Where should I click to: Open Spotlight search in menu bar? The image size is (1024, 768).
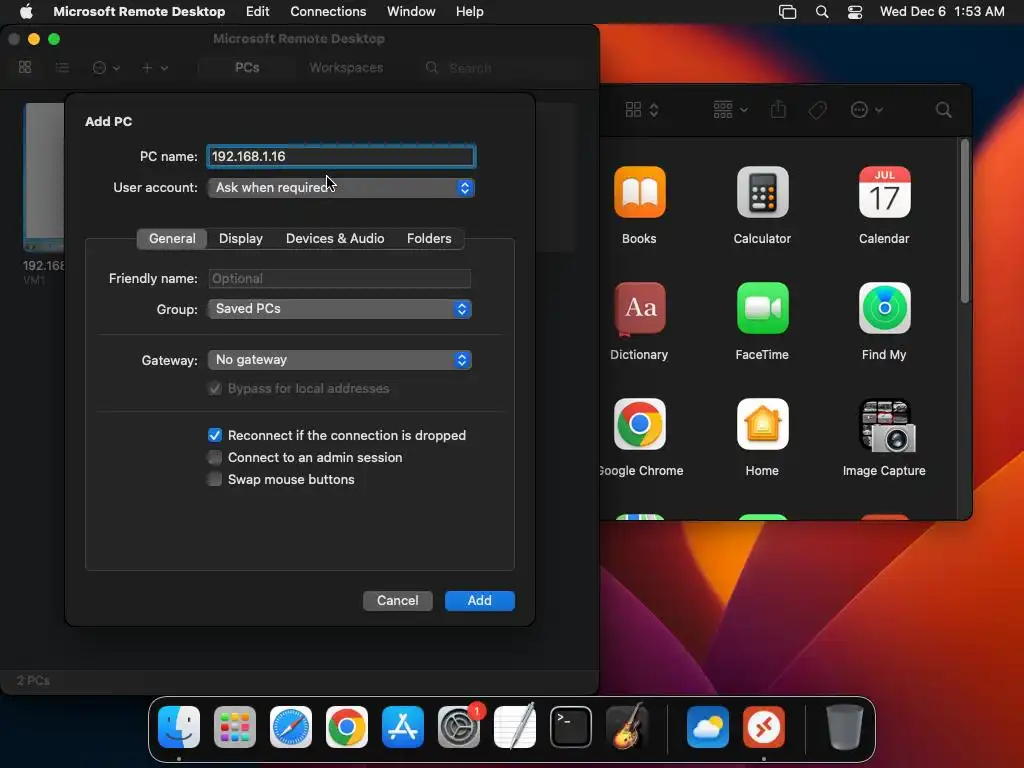point(822,11)
